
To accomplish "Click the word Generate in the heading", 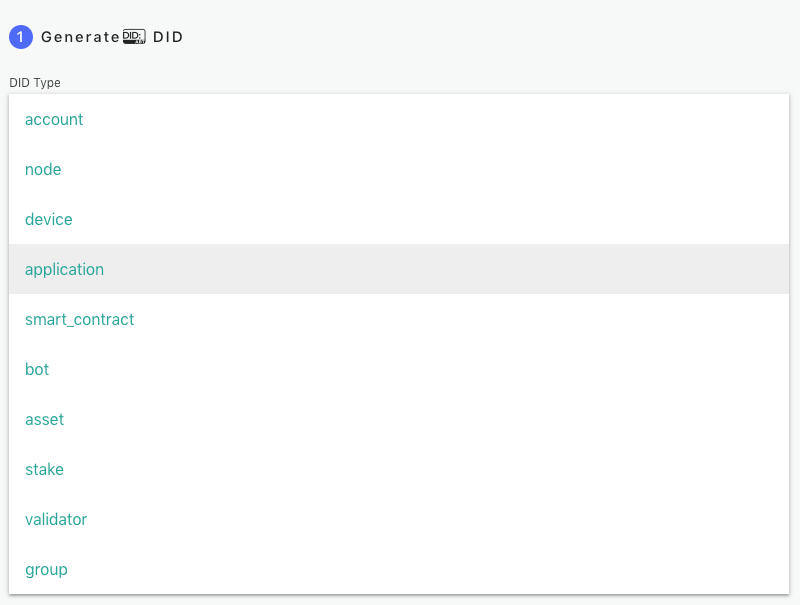I will [x=80, y=37].
